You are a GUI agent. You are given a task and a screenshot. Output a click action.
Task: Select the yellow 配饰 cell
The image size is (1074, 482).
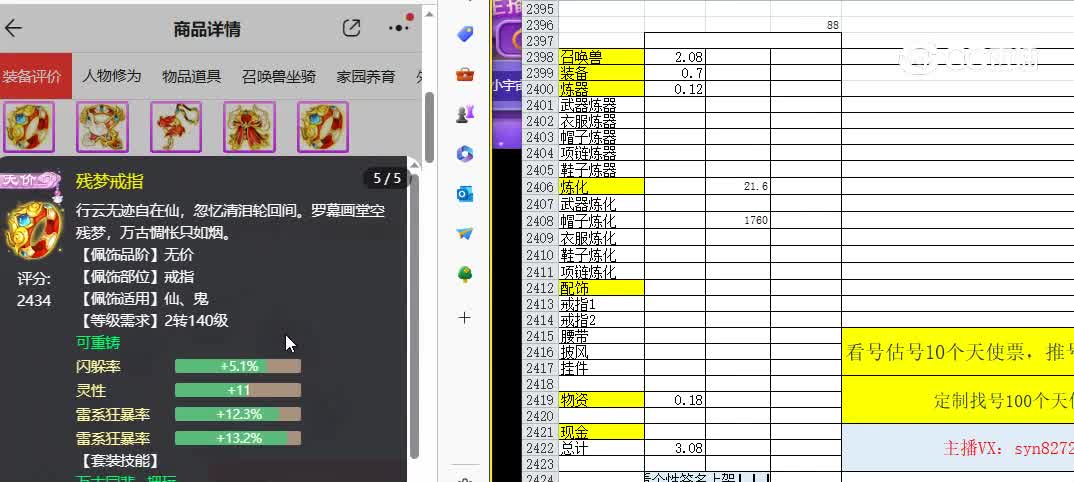tap(601, 289)
